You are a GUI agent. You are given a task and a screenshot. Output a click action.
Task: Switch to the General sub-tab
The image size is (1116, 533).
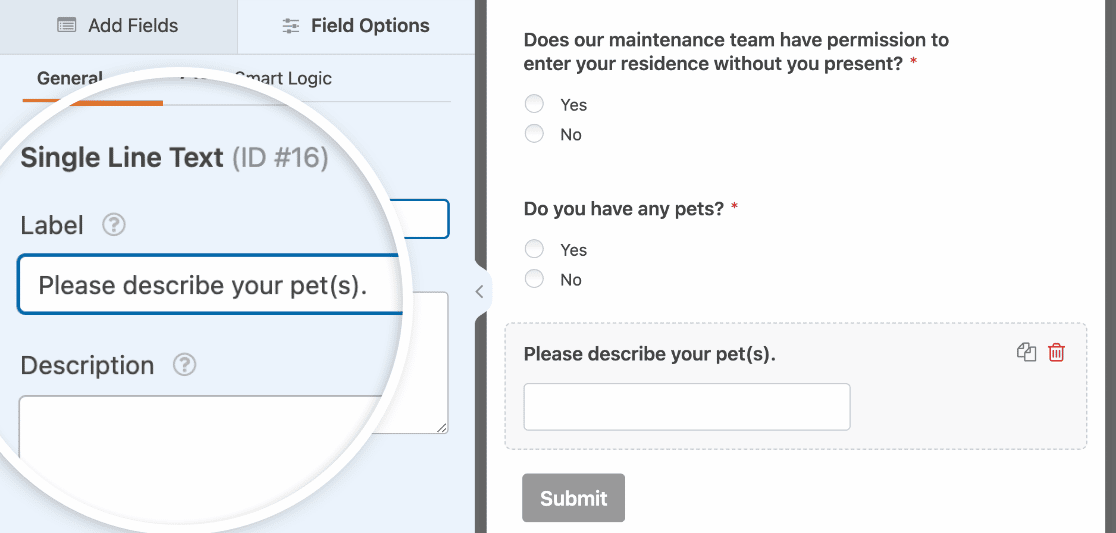[70, 78]
